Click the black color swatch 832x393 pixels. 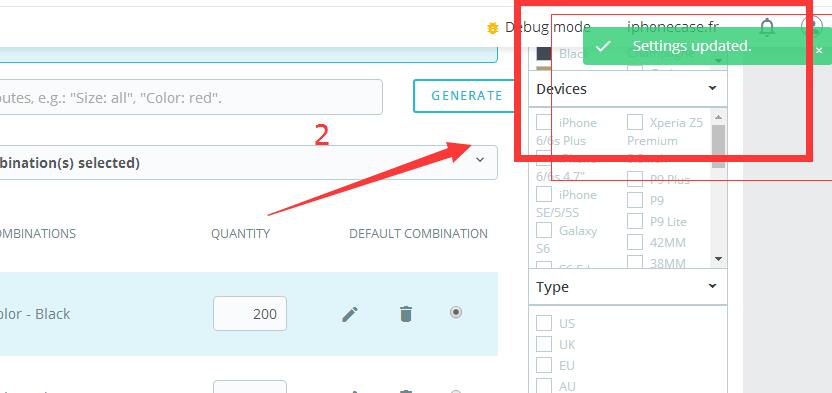tap(544, 54)
